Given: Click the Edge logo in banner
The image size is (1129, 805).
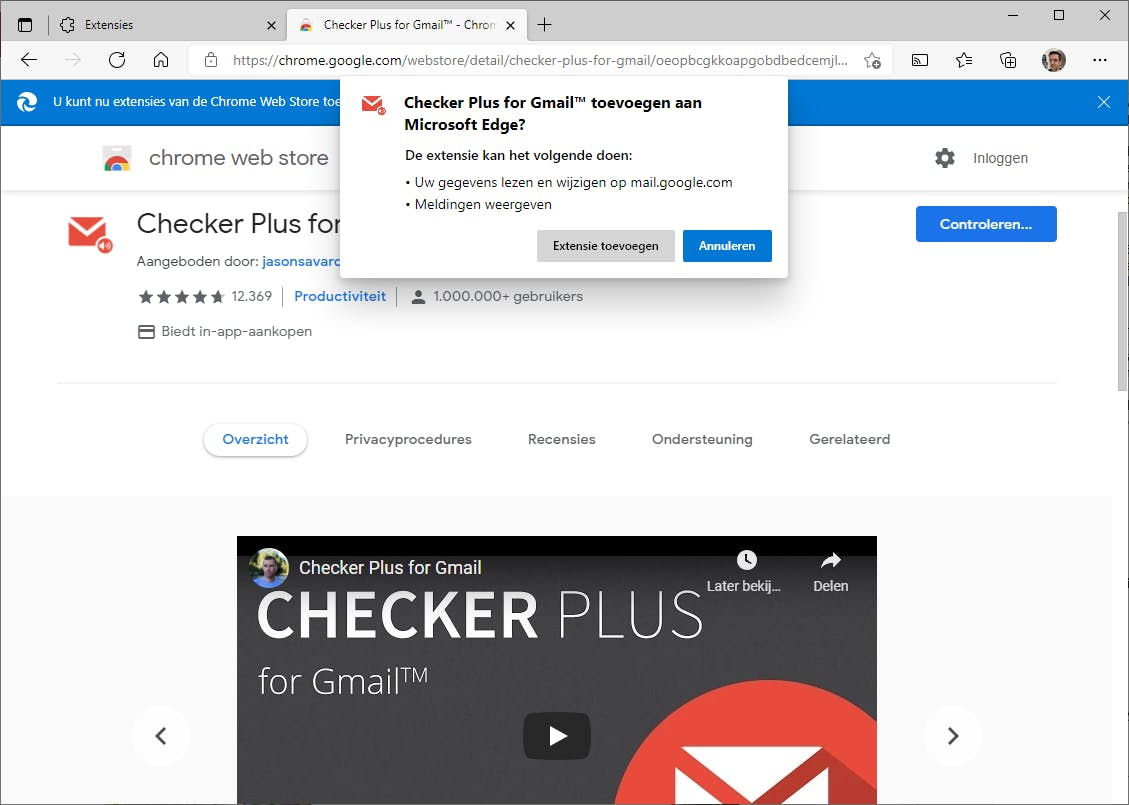Looking at the screenshot, I should [x=27, y=102].
